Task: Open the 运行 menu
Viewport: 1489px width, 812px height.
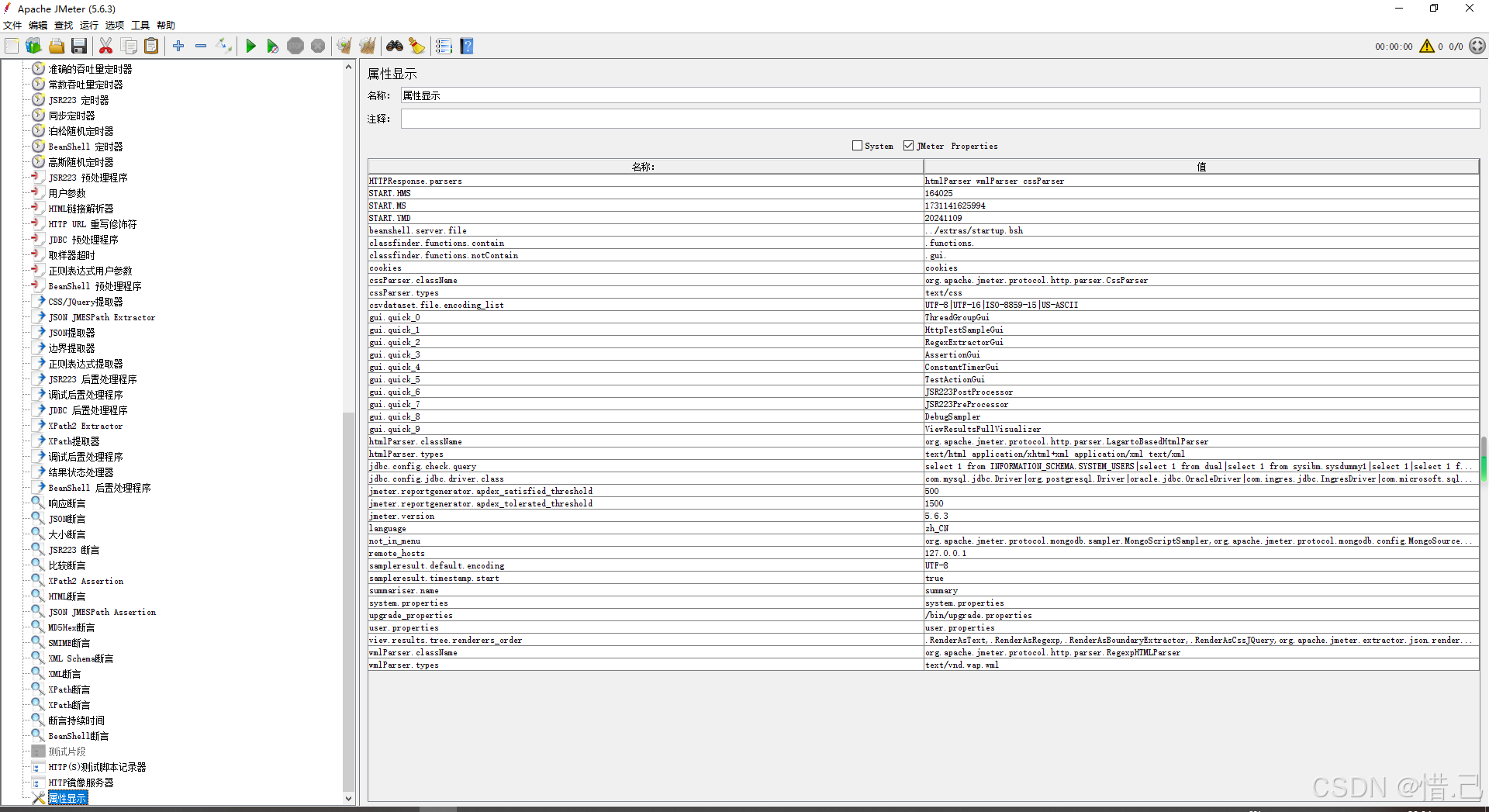Action: click(x=89, y=25)
